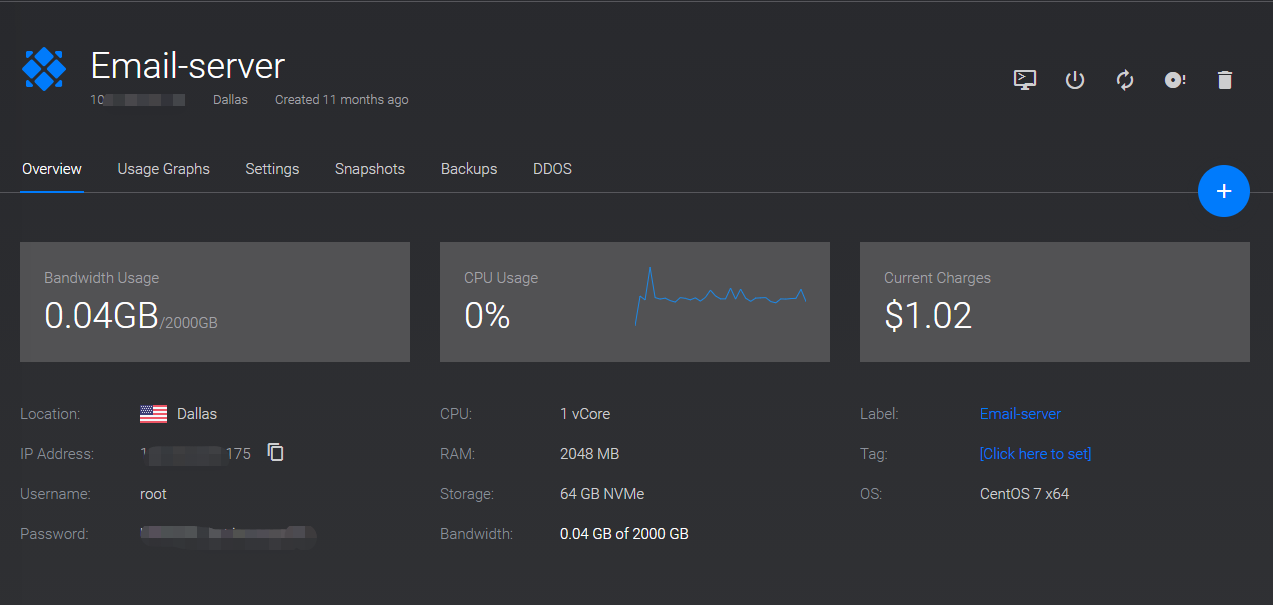Copy the IP address with the copy icon
The height and width of the screenshot is (605, 1273).
[276, 453]
